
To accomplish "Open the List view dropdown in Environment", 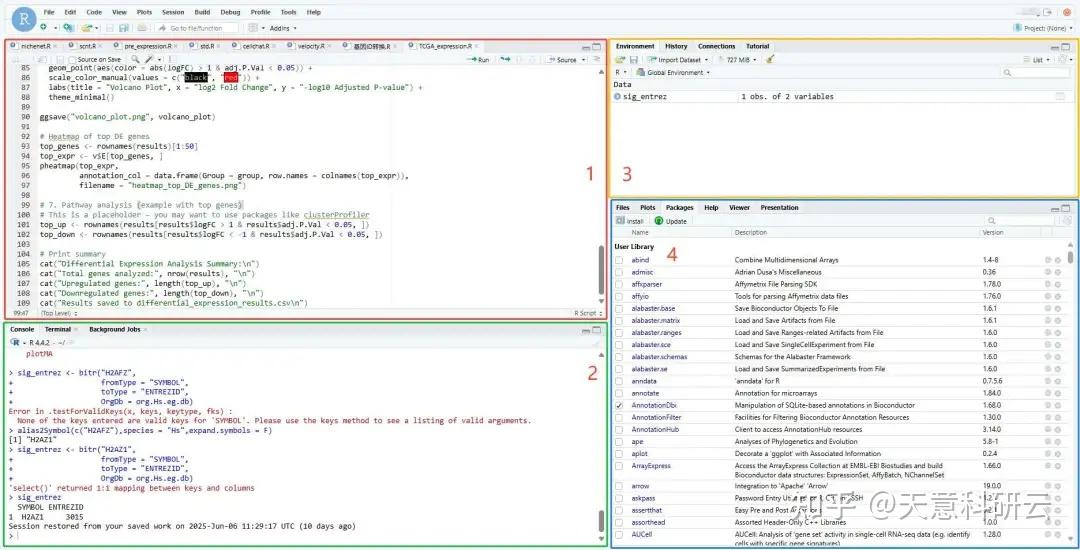I will point(1037,60).
